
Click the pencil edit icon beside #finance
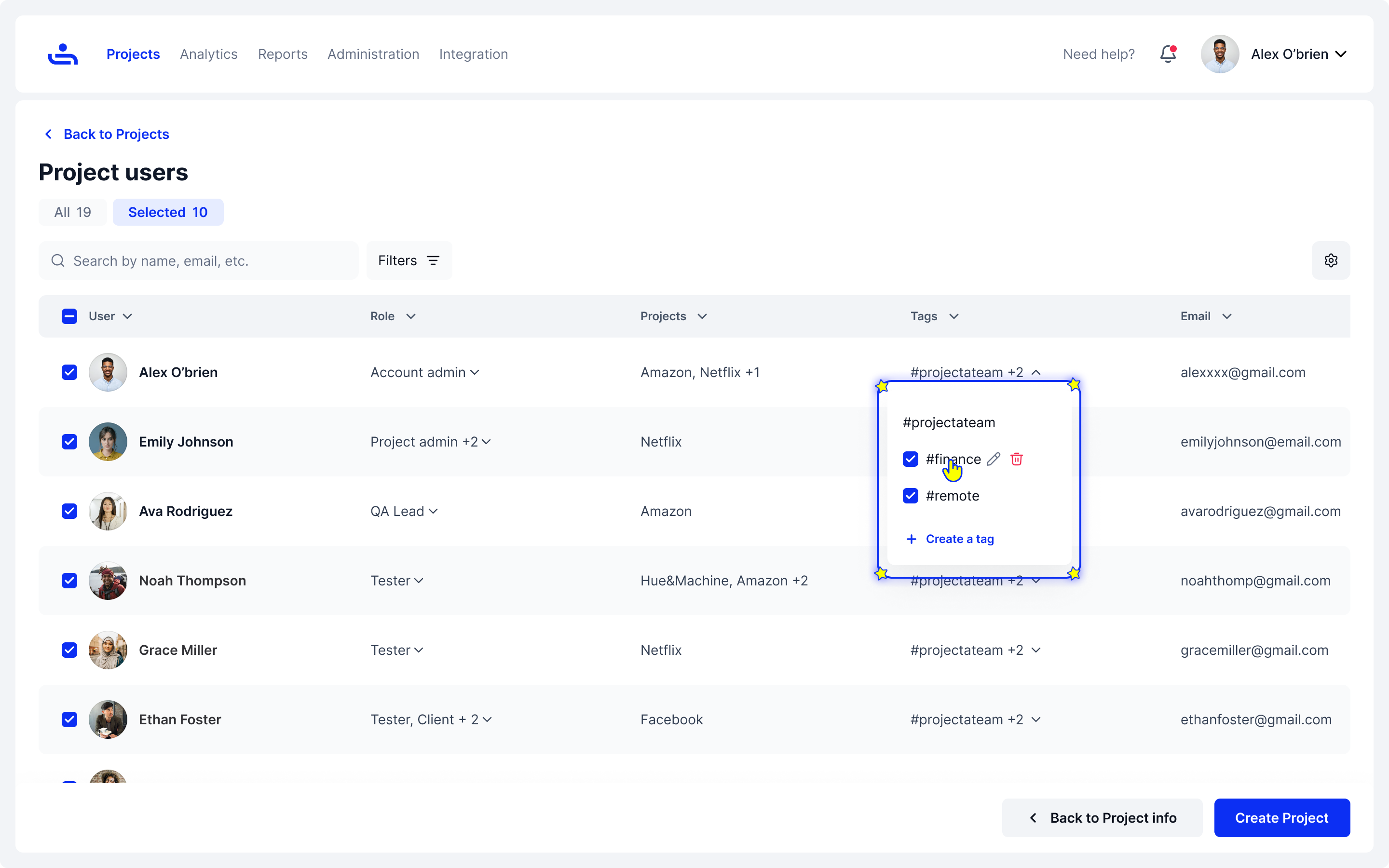(x=994, y=459)
